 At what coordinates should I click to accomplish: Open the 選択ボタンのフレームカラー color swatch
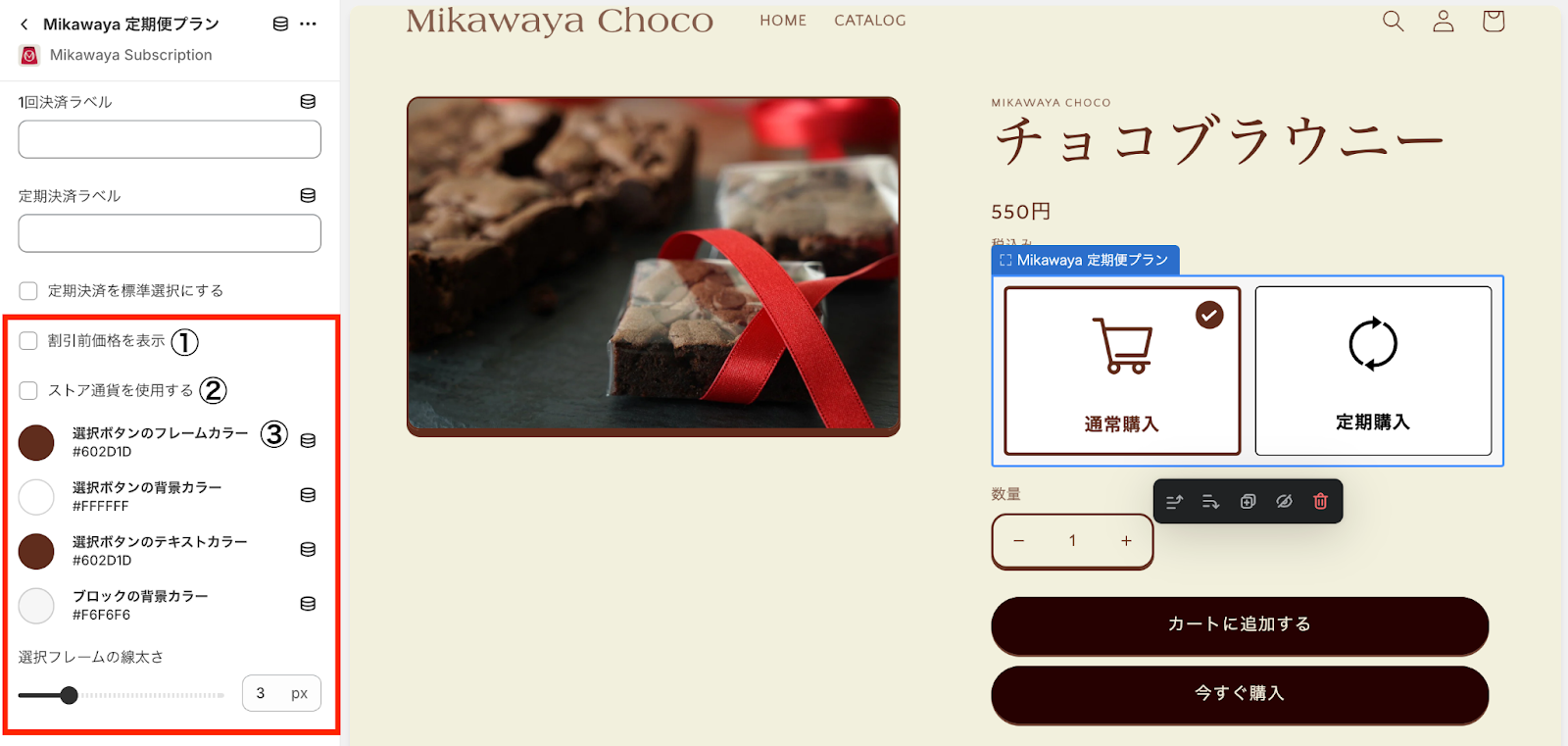[36, 442]
